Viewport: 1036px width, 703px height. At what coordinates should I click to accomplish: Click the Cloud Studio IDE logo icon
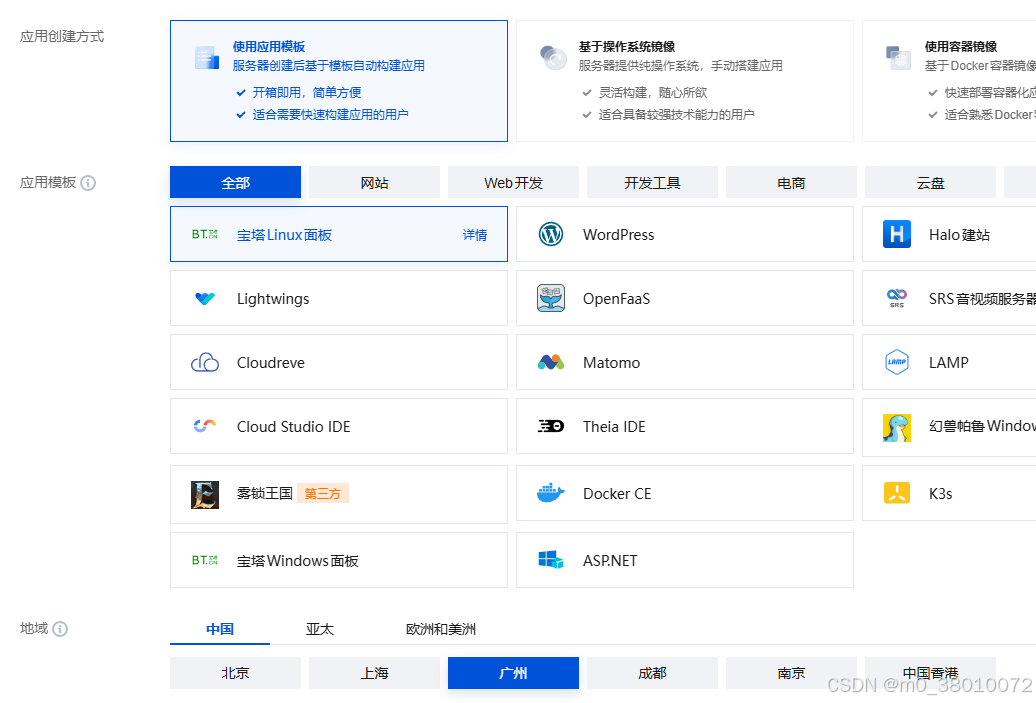(x=205, y=426)
